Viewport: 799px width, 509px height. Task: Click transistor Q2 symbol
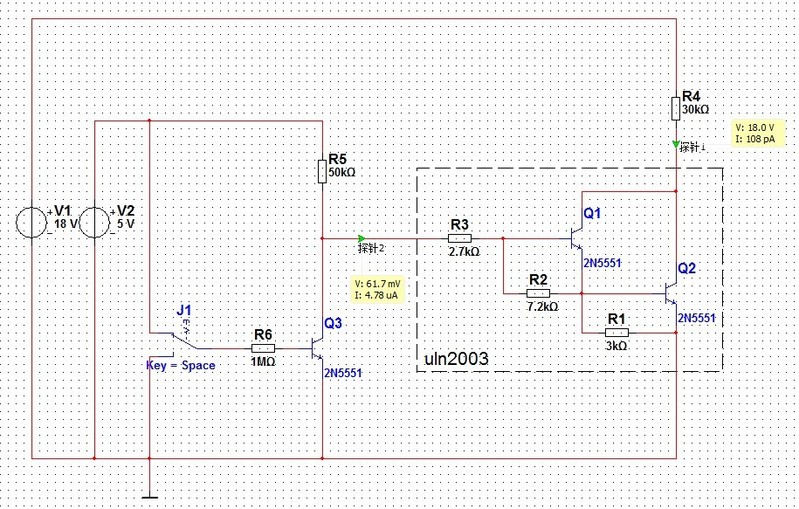(671, 293)
